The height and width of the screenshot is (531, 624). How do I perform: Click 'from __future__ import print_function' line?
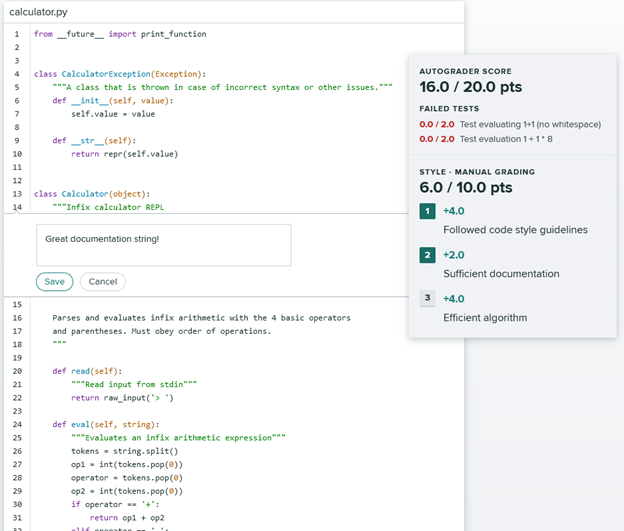point(120,34)
